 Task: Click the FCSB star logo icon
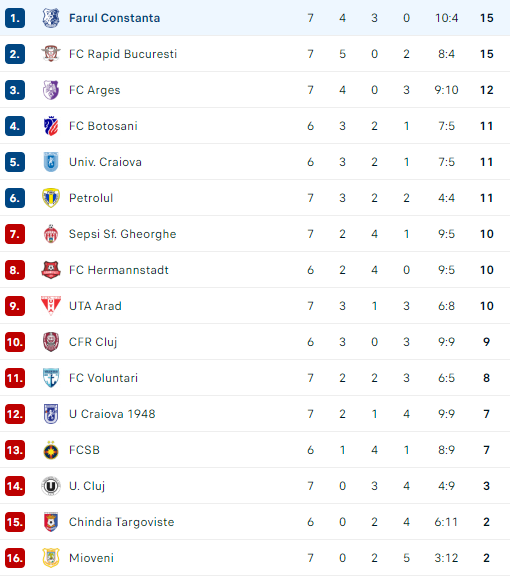click(51, 450)
